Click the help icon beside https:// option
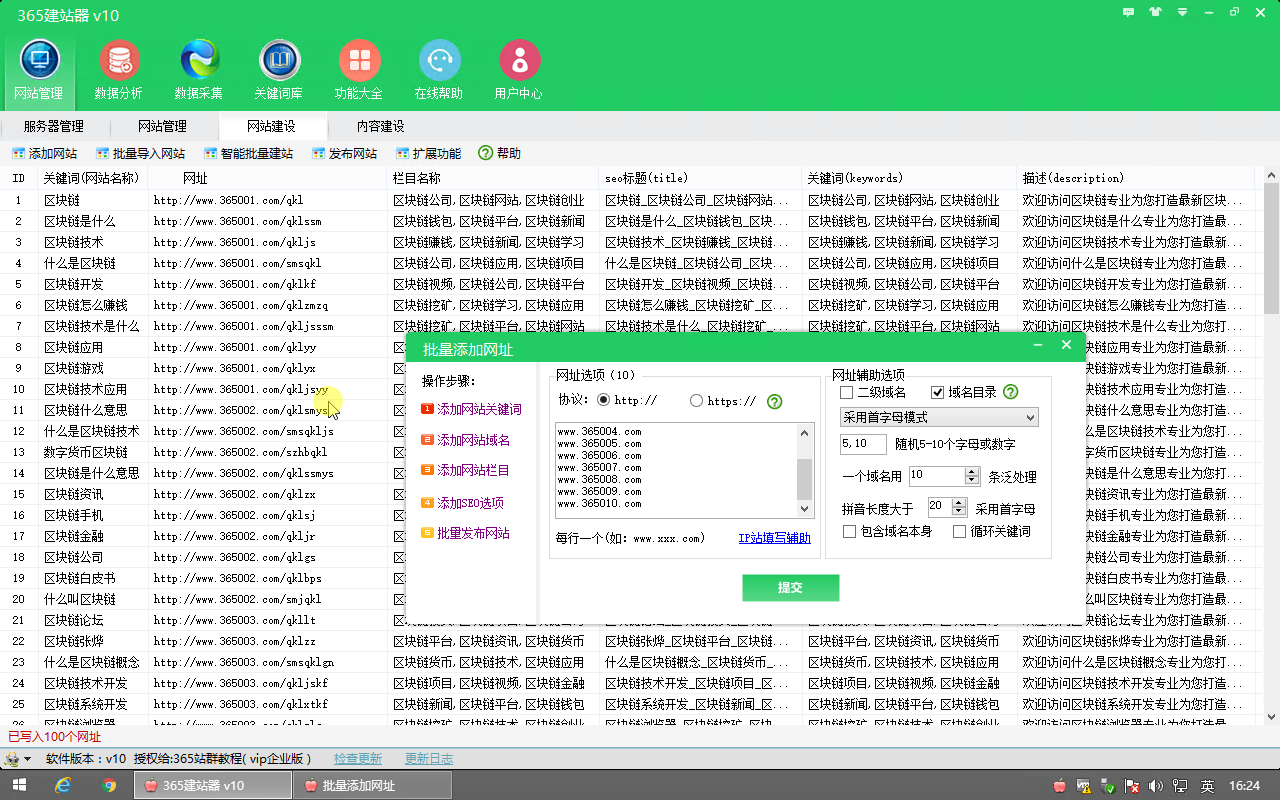 pos(774,401)
